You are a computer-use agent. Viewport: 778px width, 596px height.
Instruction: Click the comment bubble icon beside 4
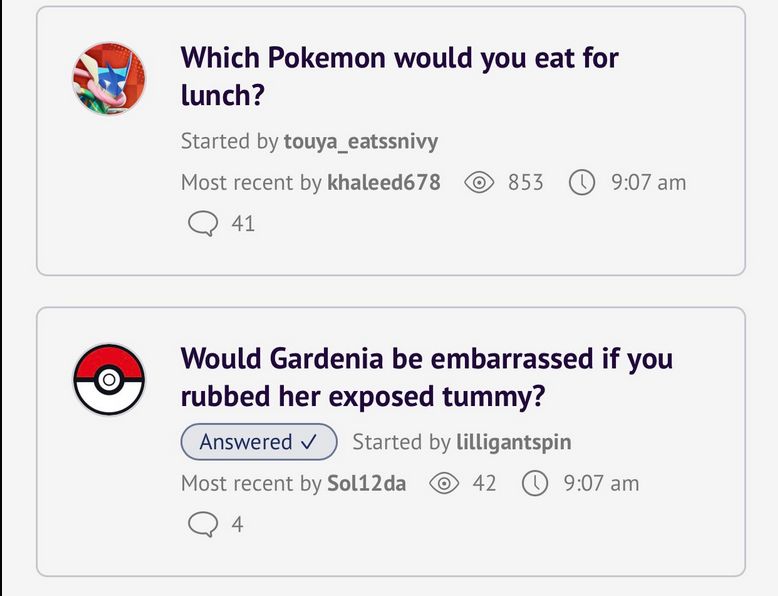coord(202,525)
